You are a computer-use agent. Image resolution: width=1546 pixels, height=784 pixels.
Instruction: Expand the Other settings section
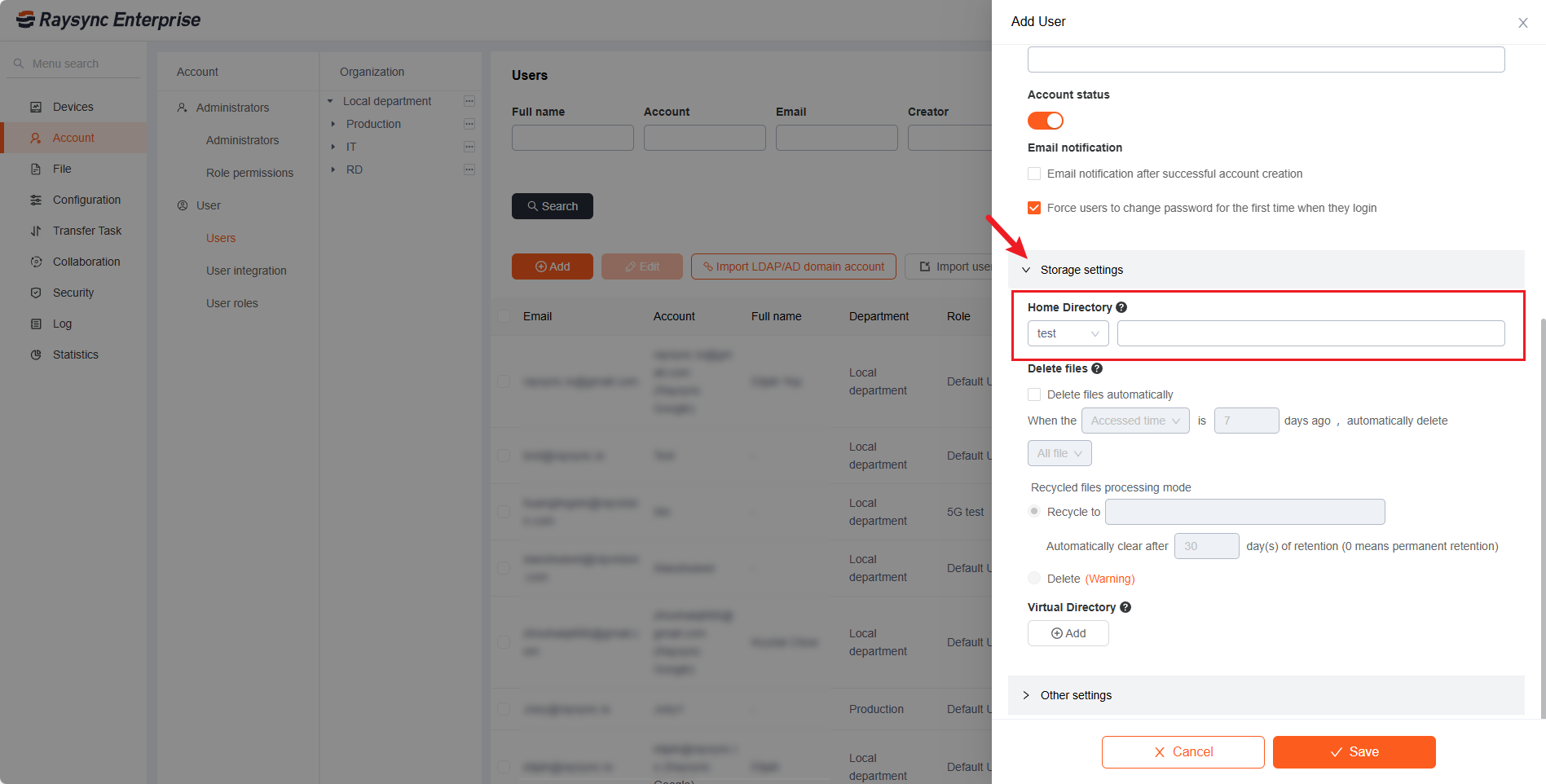pyautogui.click(x=1026, y=695)
